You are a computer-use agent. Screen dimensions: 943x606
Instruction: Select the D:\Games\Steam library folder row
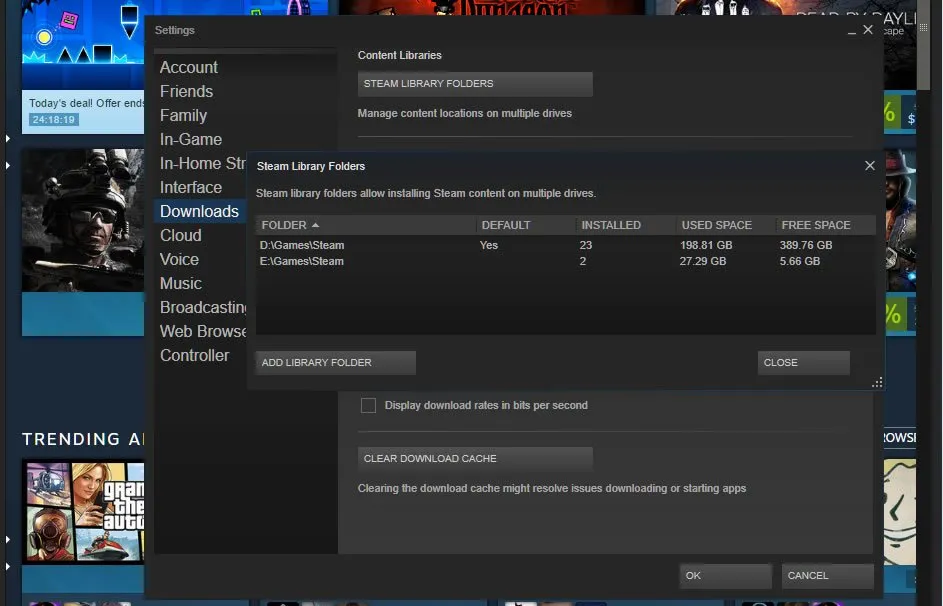click(x=565, y=245)
